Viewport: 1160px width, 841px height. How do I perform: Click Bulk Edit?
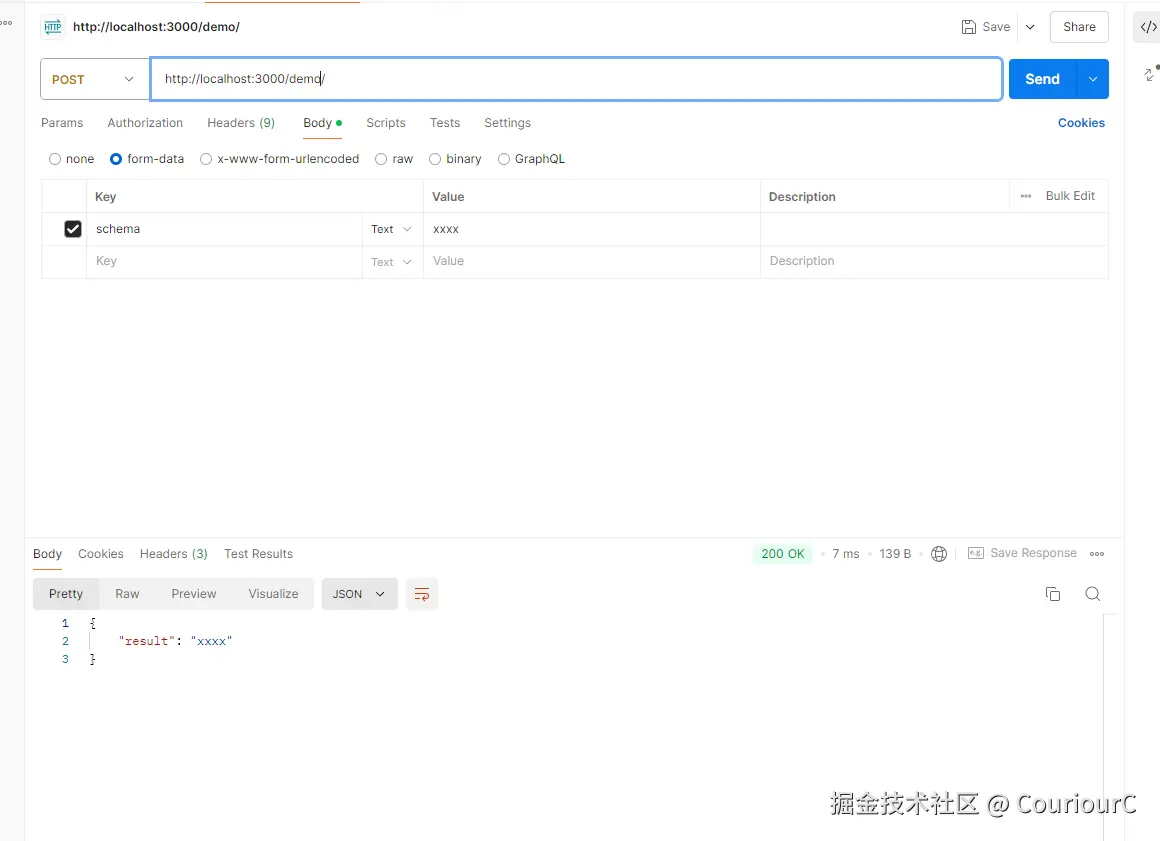tap(1070, 196)
